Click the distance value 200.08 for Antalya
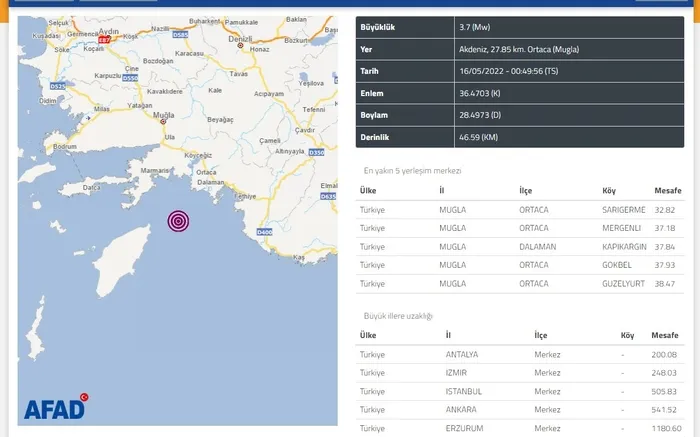 (x=664, y=354)
